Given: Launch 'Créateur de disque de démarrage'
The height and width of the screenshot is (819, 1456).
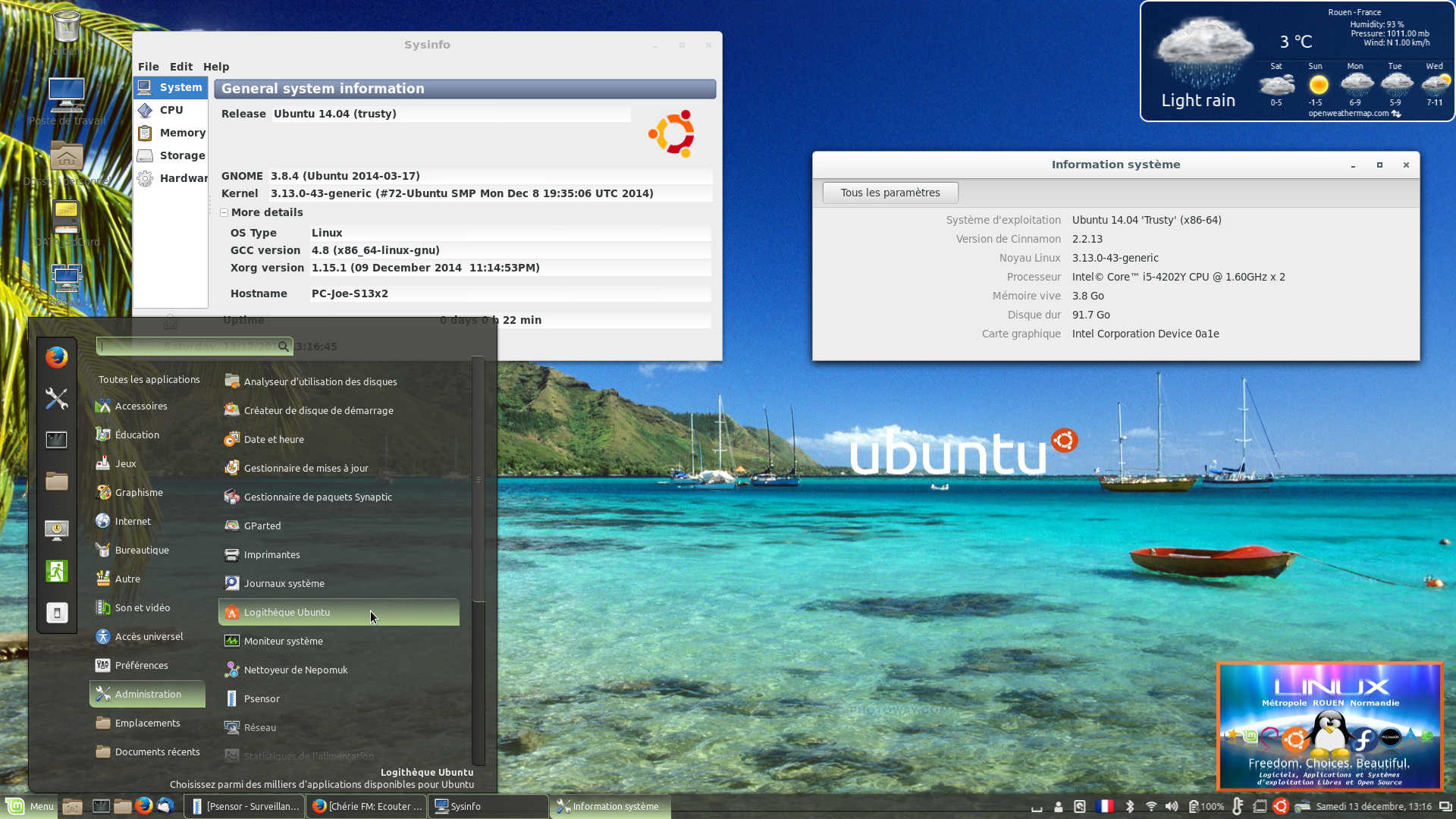Looking at the screenshot, I should tap(339, 411).
